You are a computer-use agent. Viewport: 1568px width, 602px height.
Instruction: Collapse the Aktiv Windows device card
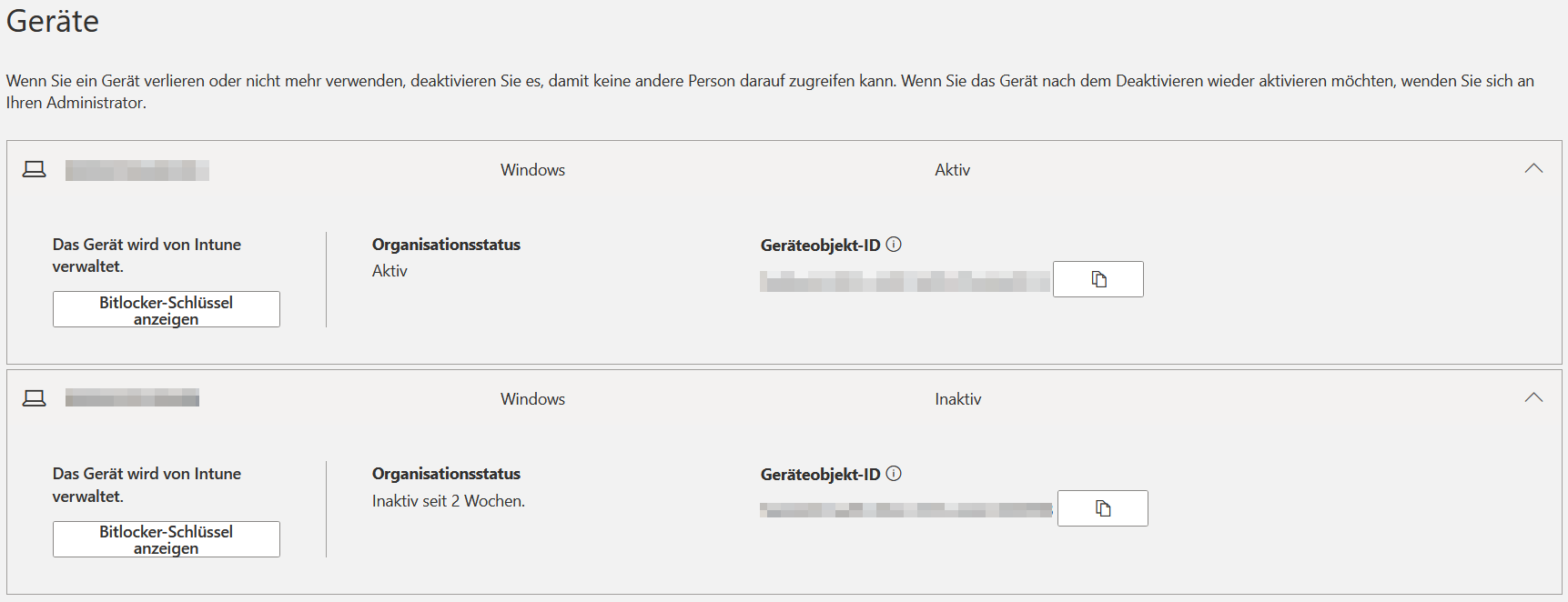tap(1533, 168)
